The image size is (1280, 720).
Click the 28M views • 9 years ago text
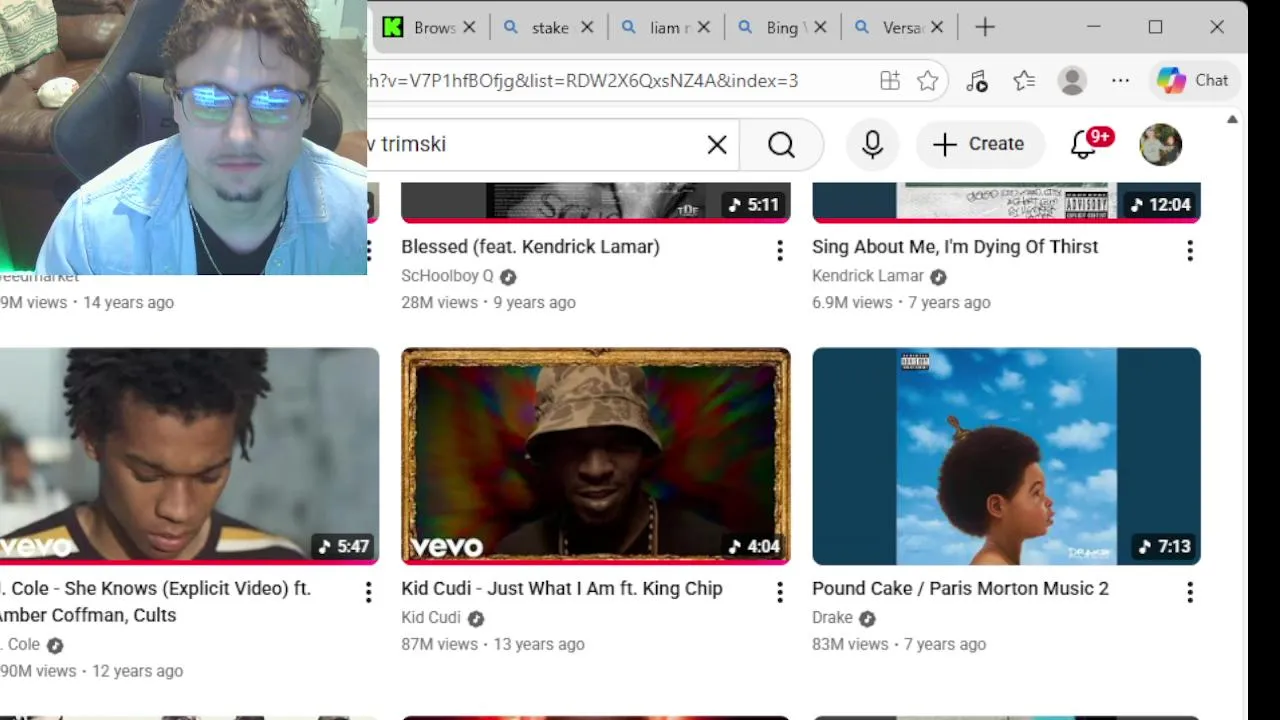pyautogui.click(x=488, y=303)
